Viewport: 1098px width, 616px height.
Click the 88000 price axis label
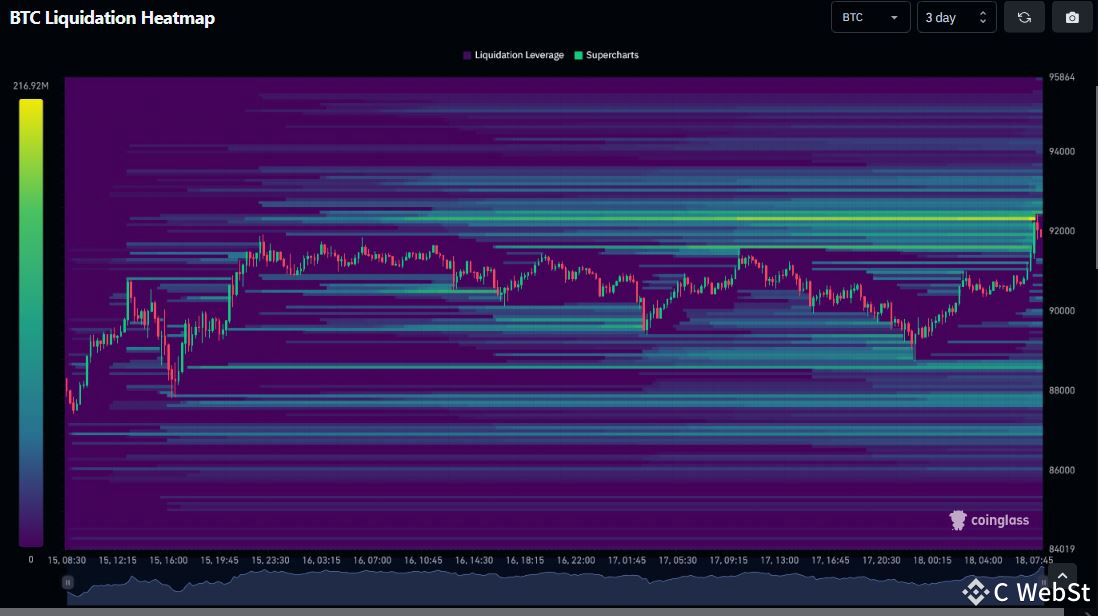(x=1062, y=391)
